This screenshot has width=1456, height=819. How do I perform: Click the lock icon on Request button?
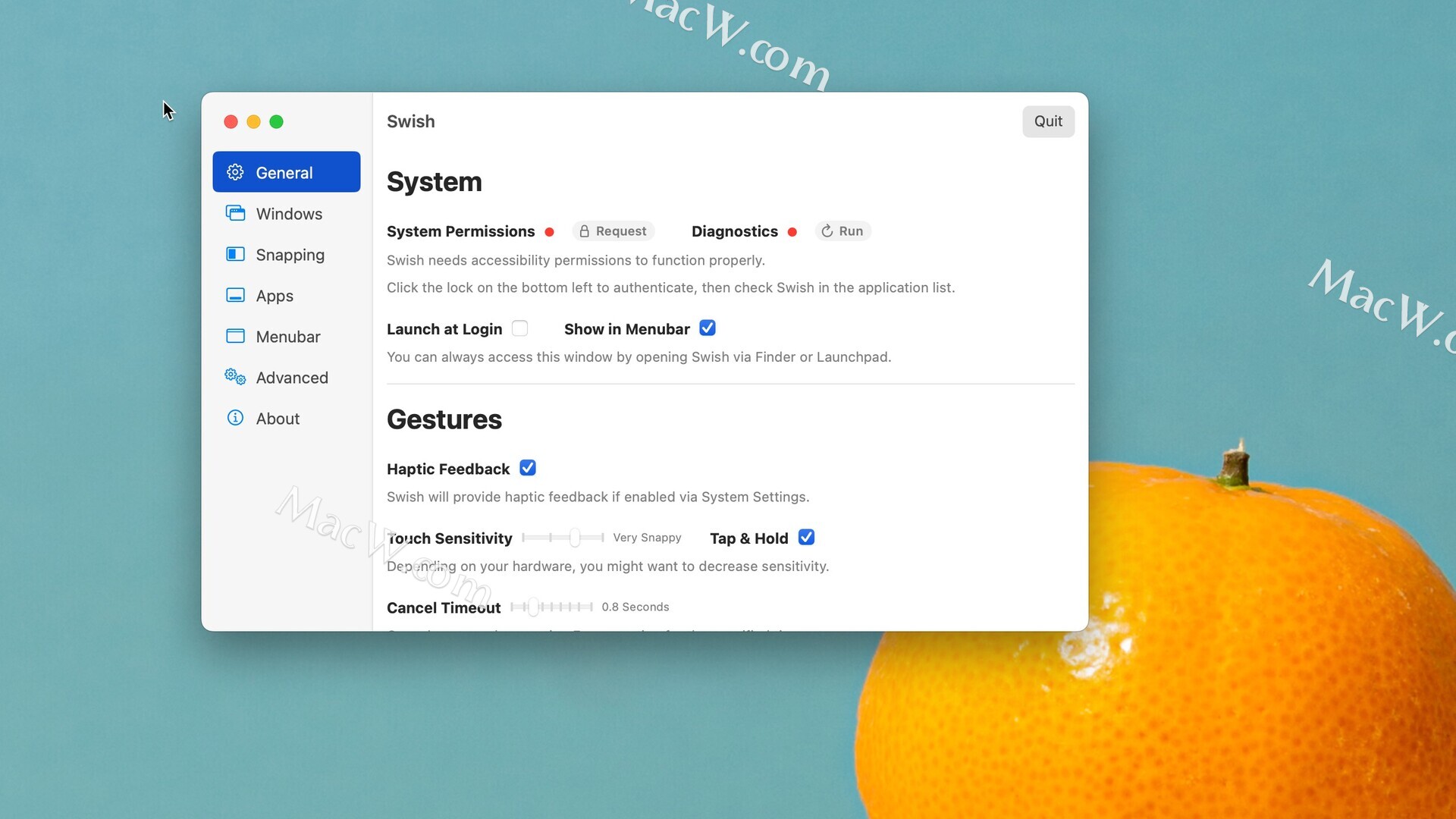[584, 231]
